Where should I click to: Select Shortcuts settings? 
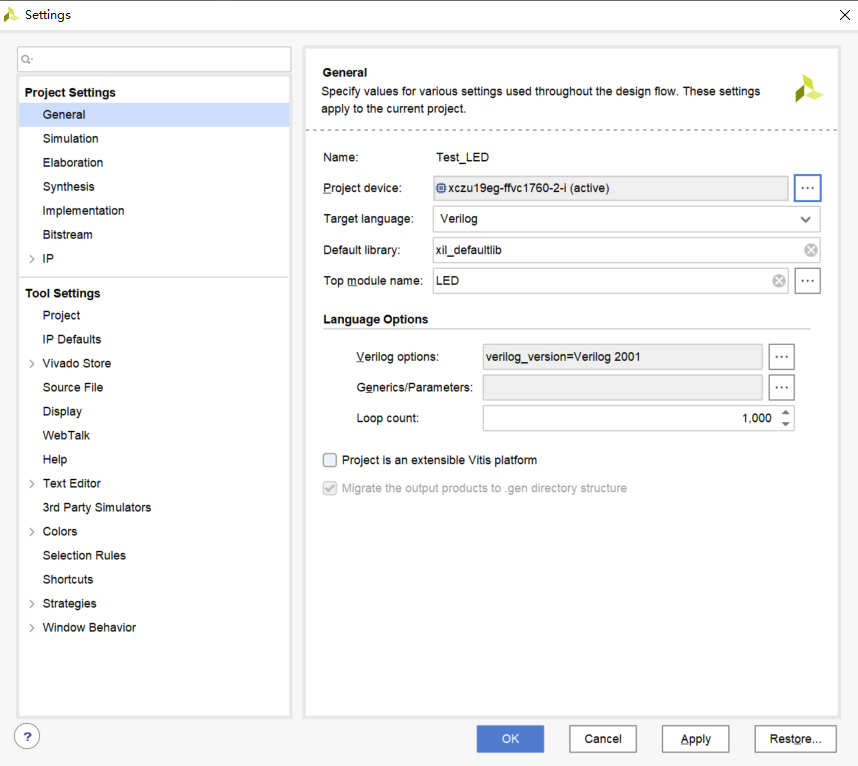click(x=68, y=579)
